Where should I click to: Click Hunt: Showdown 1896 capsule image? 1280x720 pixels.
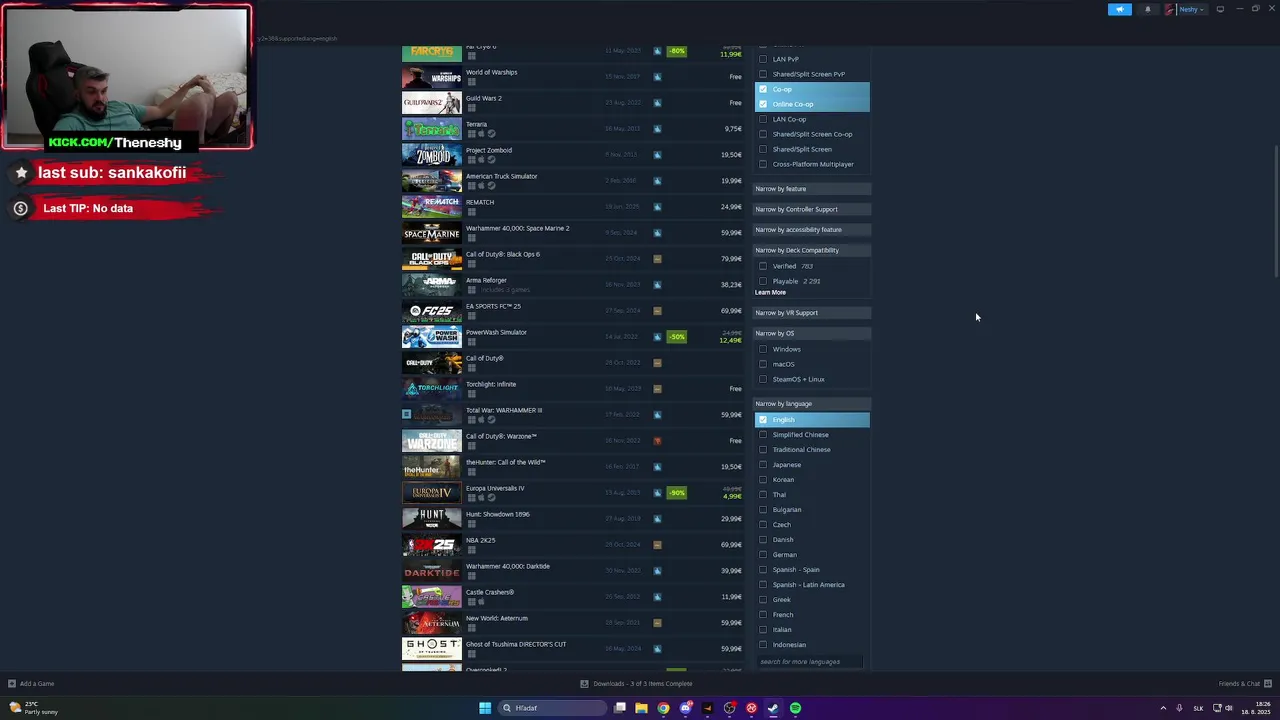[x=432, y=519]
